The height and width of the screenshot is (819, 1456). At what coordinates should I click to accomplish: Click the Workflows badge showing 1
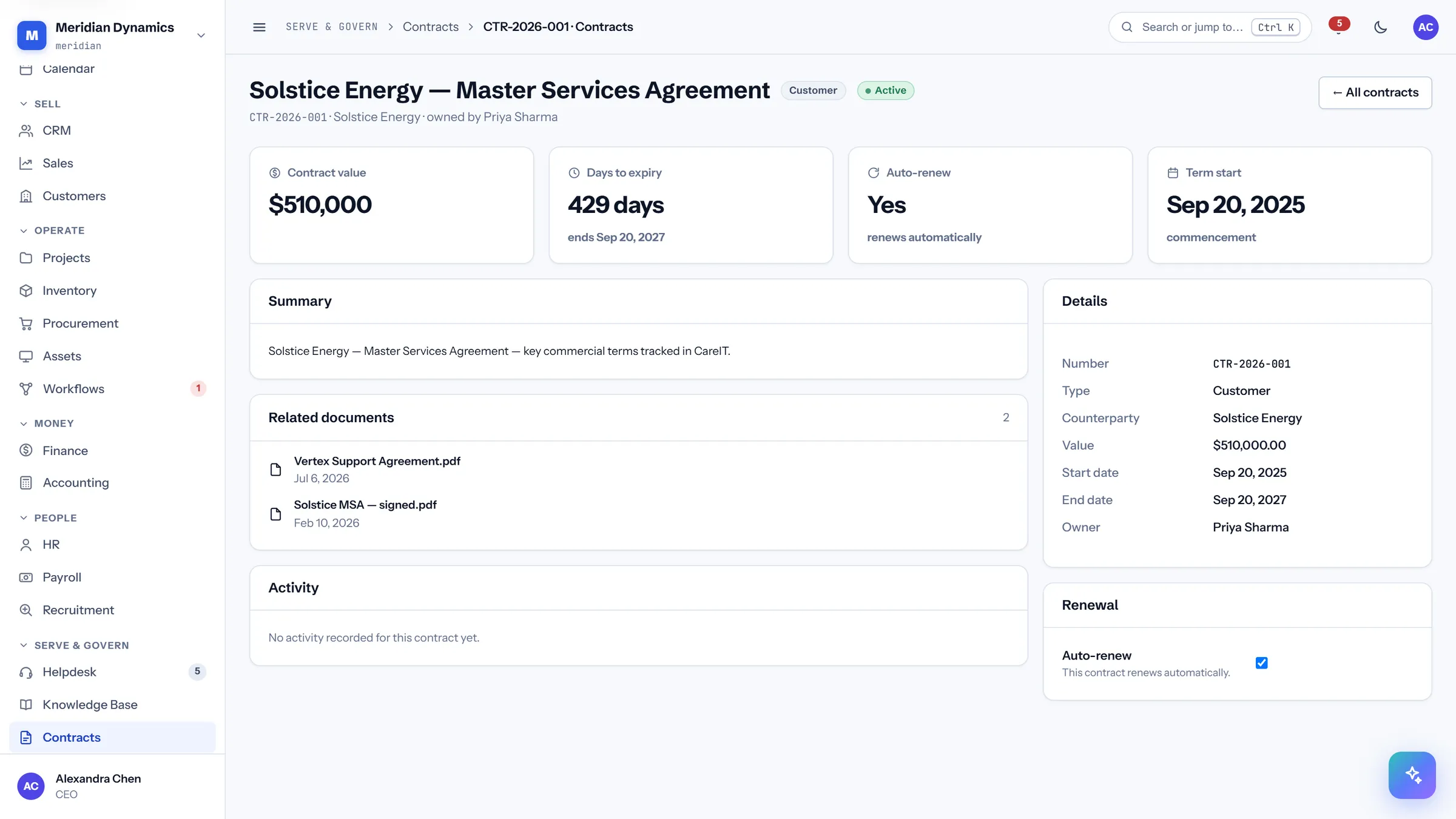(x=198, y=388)
